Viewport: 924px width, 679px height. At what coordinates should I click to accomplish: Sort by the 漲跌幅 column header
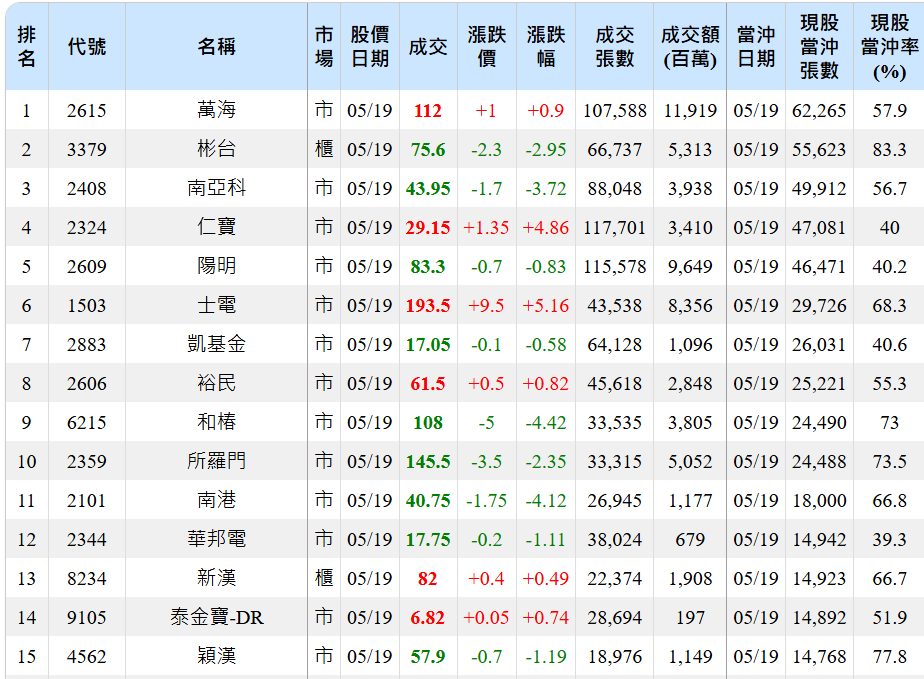[546, 47]
